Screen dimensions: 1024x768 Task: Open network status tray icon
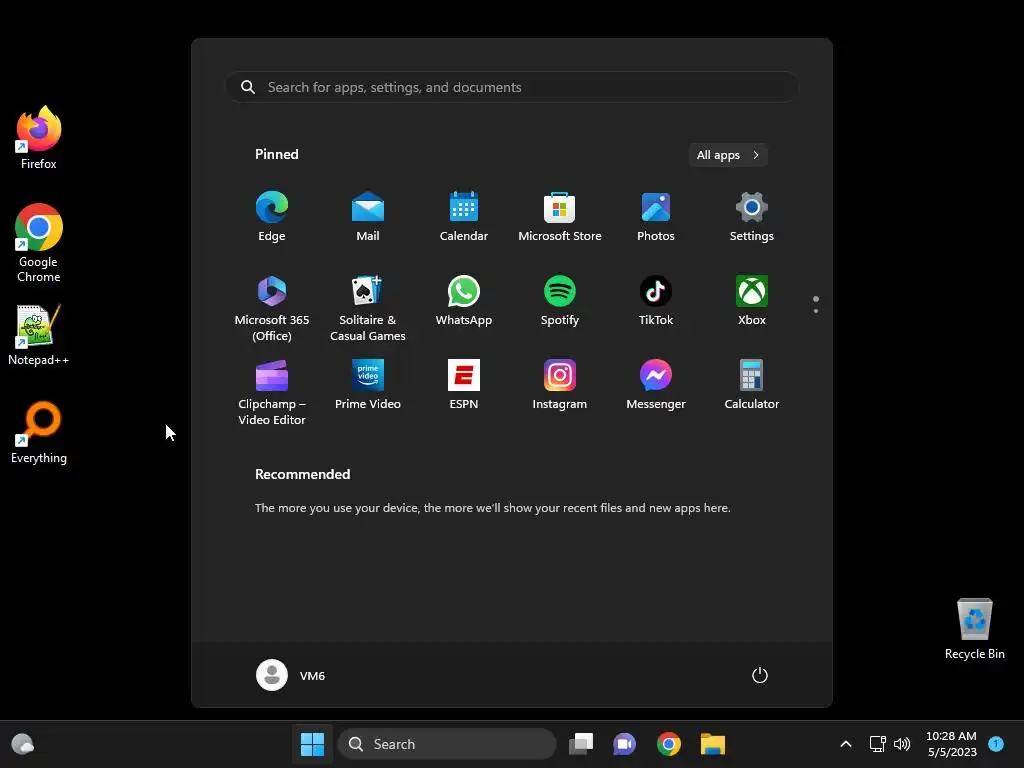[x=878, y=744]
